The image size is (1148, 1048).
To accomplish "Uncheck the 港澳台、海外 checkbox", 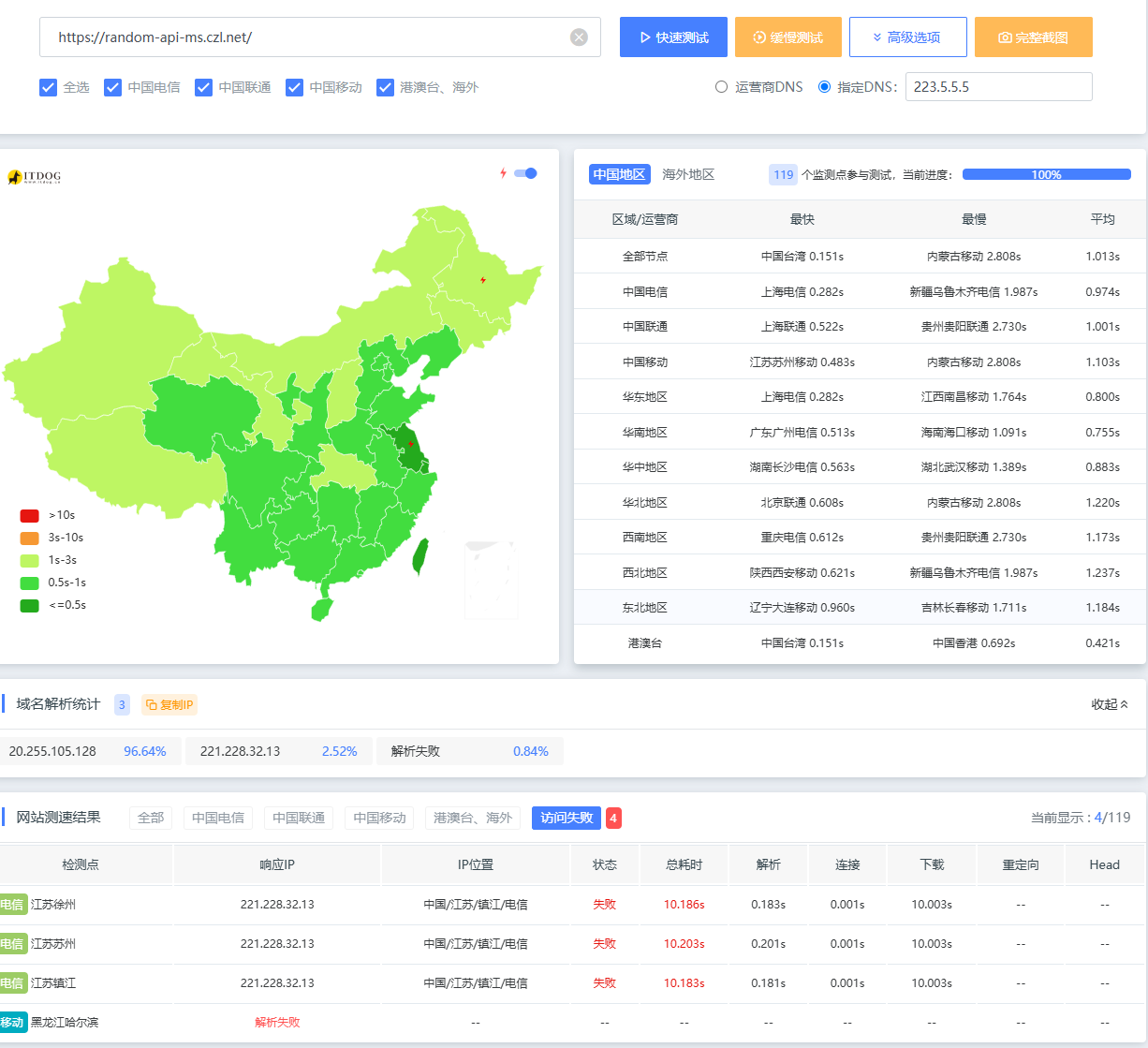I will (x=385, y=87).
